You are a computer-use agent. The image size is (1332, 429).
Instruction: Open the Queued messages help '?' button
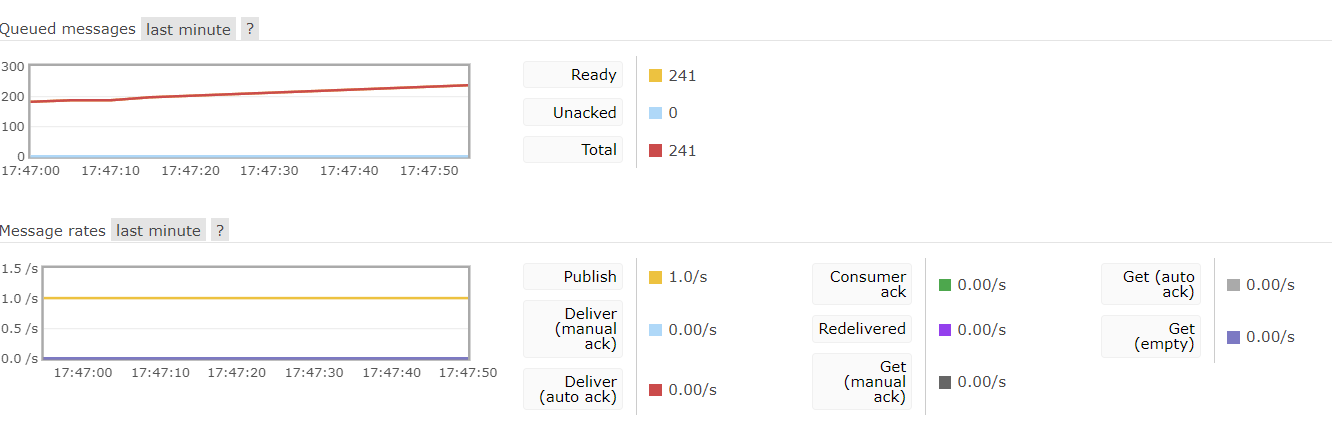pyautogui.click(x=250, y=29)
